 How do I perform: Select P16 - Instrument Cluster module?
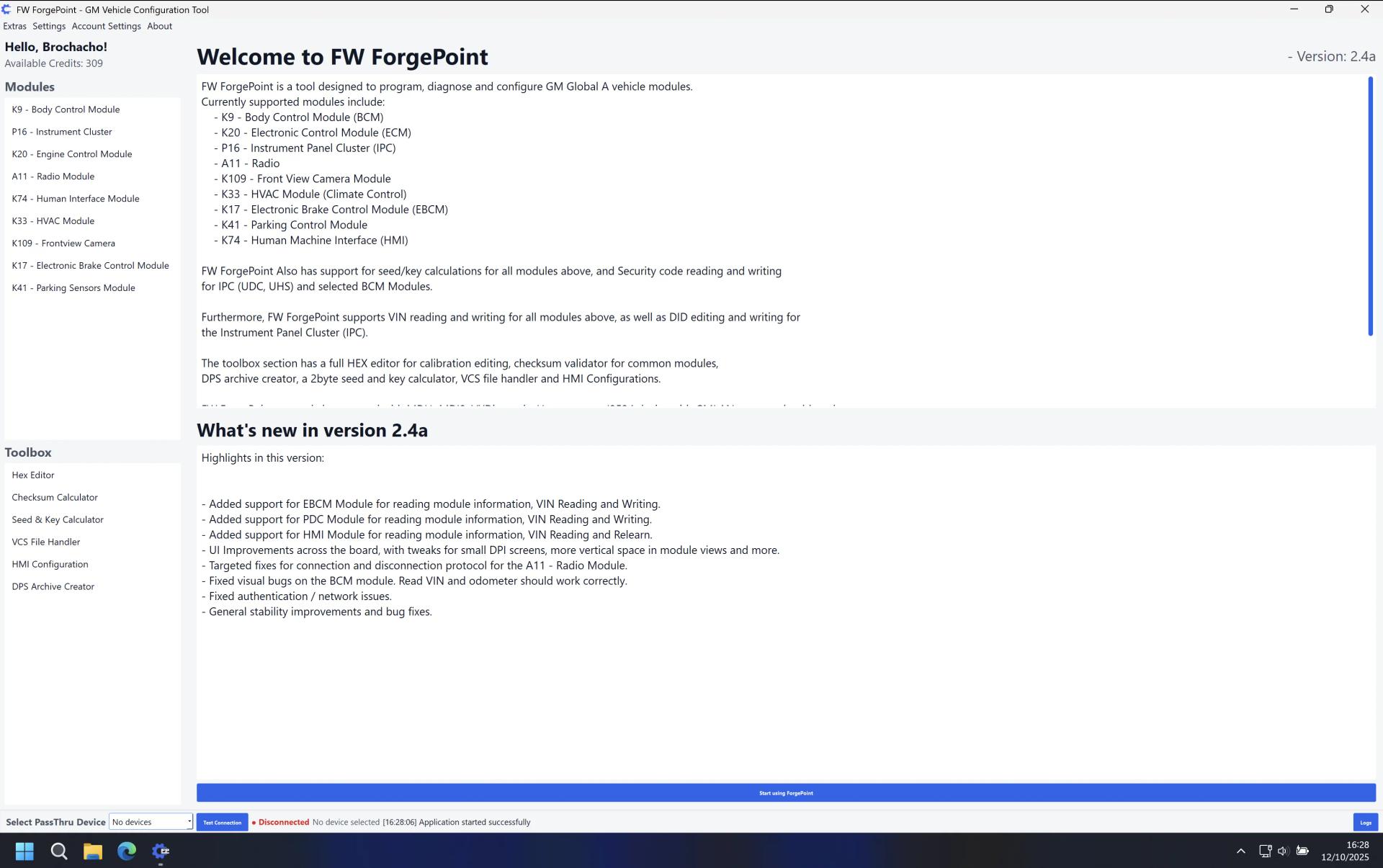pos(92,132)
